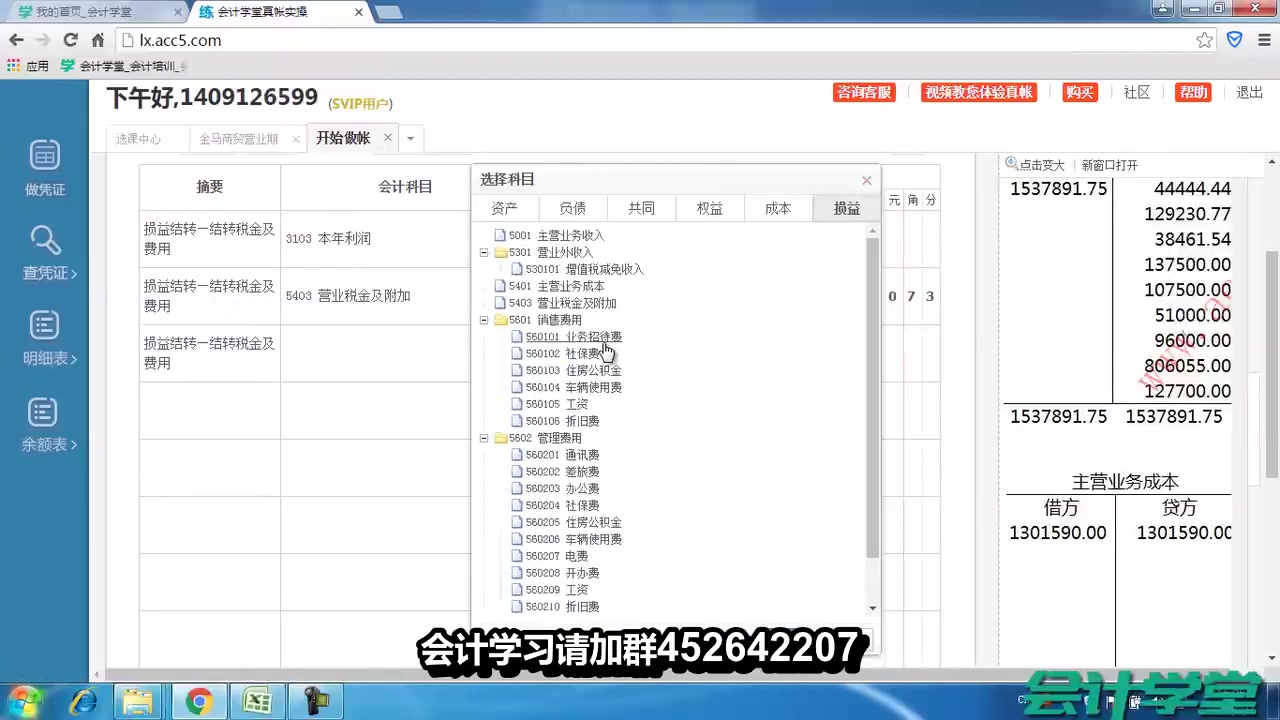Collapse the 5301 营业外收入 node
This screenshot has width=1280, height=720.
tap(484, 253)
